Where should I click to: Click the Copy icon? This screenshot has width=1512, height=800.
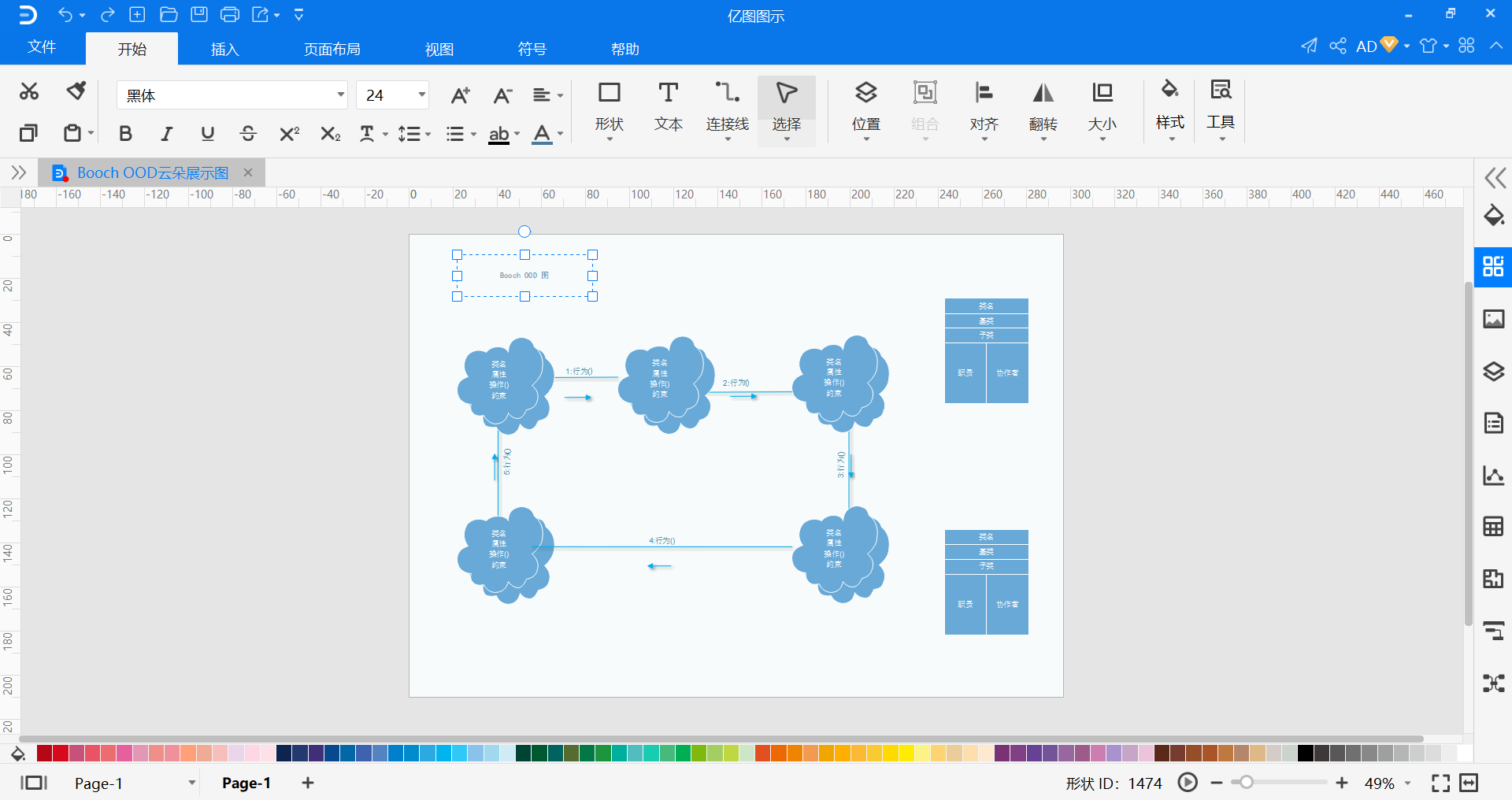pyautogui.click(x=28, y=133)
